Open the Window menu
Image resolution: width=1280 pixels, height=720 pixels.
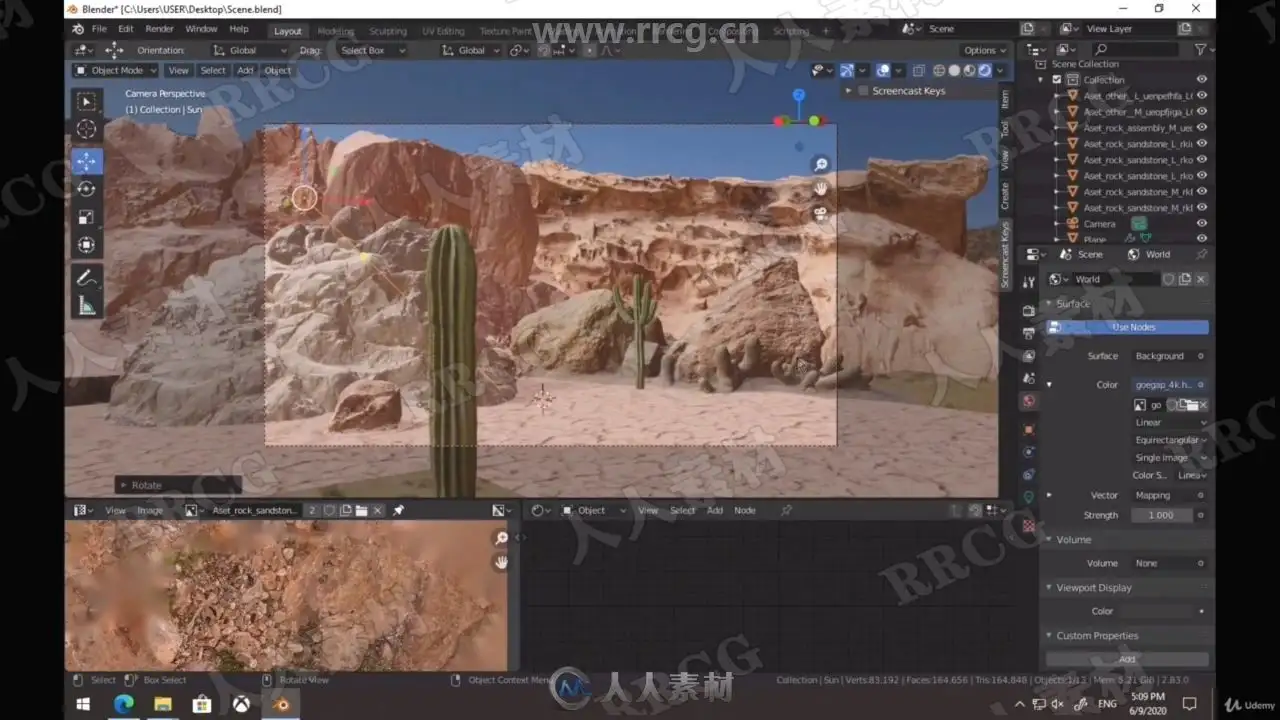pos(201,29)
